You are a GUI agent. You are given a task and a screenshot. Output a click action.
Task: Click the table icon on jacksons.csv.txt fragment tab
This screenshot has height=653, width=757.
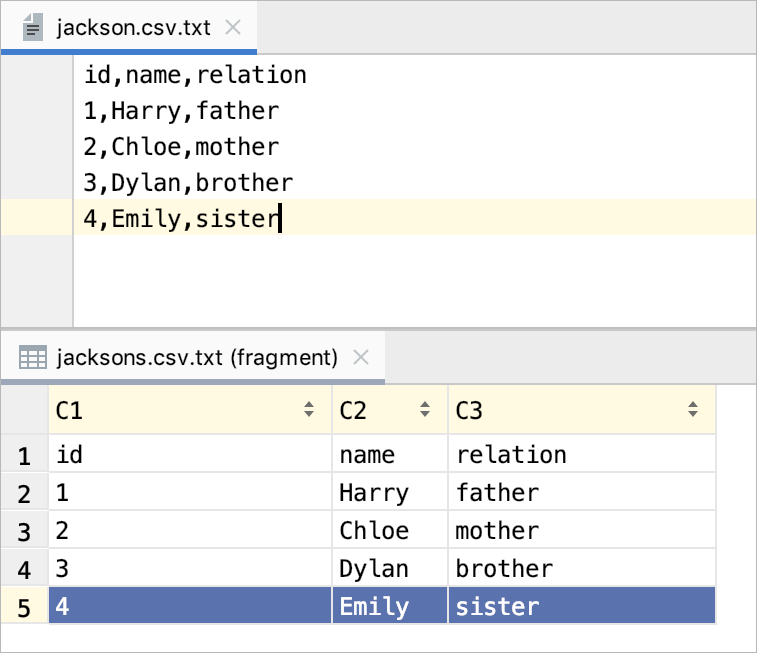33,357
